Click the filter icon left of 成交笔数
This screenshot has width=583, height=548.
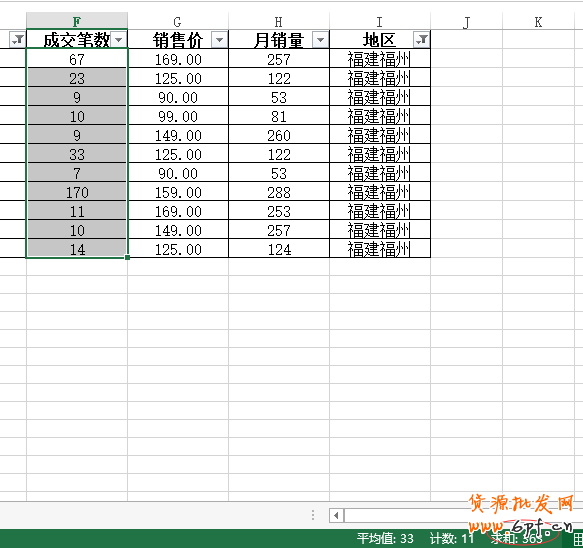coord(17,39)
